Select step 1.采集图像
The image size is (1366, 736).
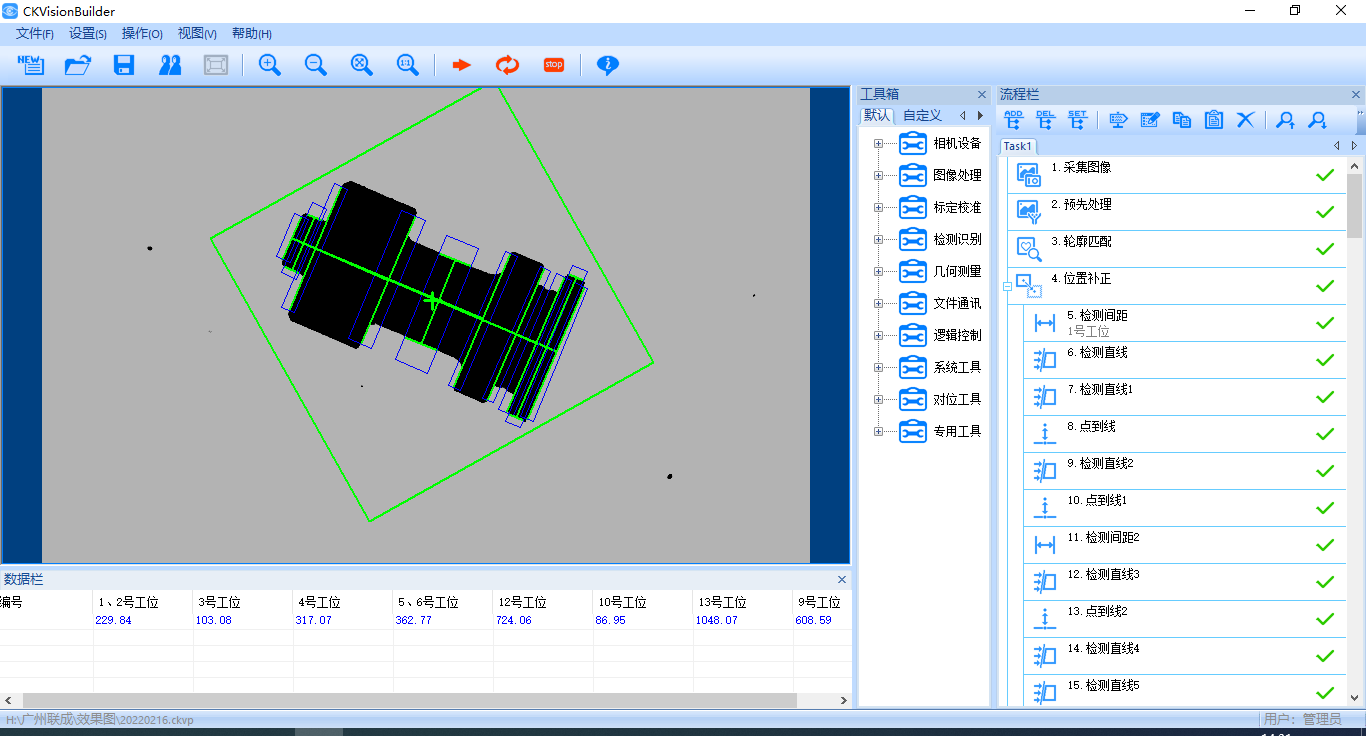tap(1176, 175)
